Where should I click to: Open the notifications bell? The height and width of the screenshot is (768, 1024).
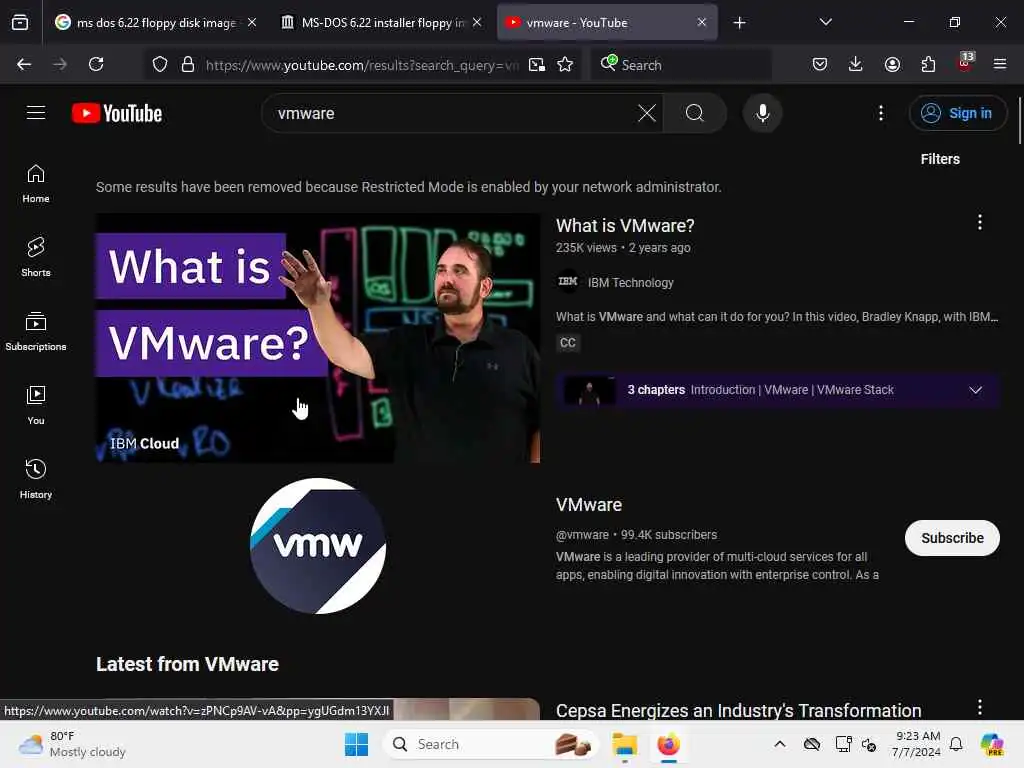955,744
